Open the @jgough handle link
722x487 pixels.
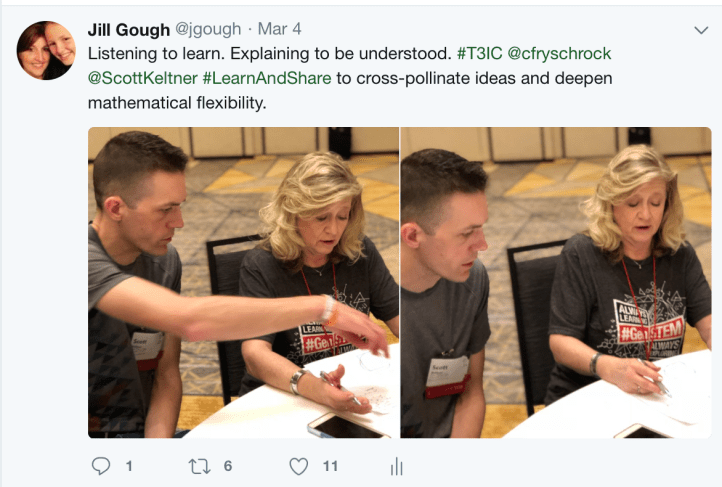[x=208, y=29]
